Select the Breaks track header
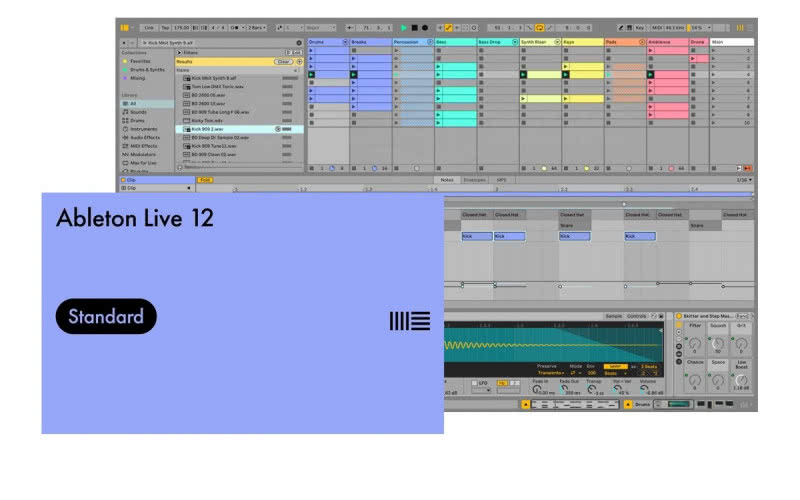 coord(370,42)
